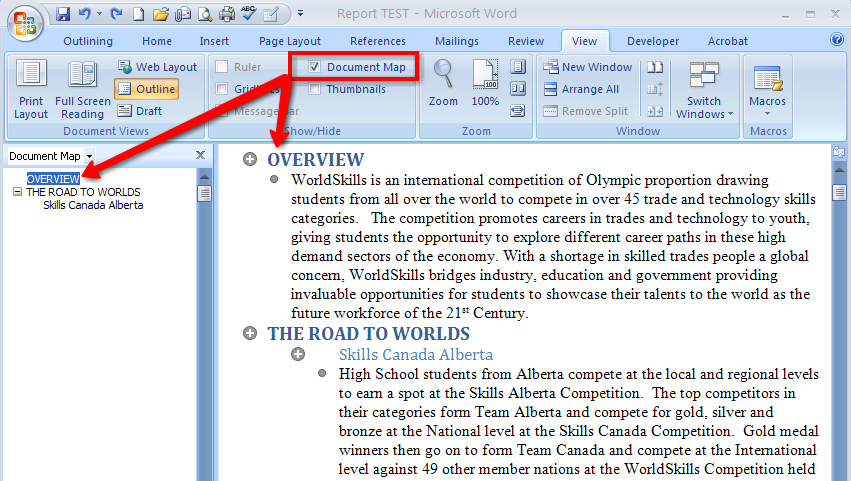Create a new blank document icon
This screenshot has height=481, width=851.
coord(138,14)
